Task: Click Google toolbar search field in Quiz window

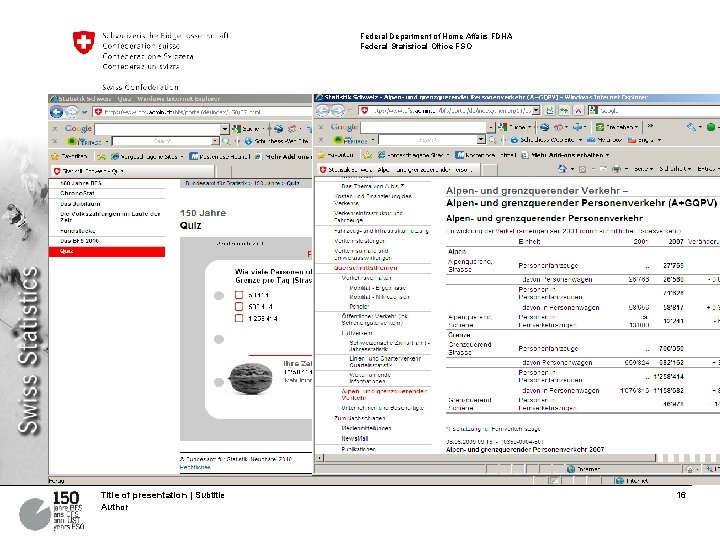Action: [157, 129]
